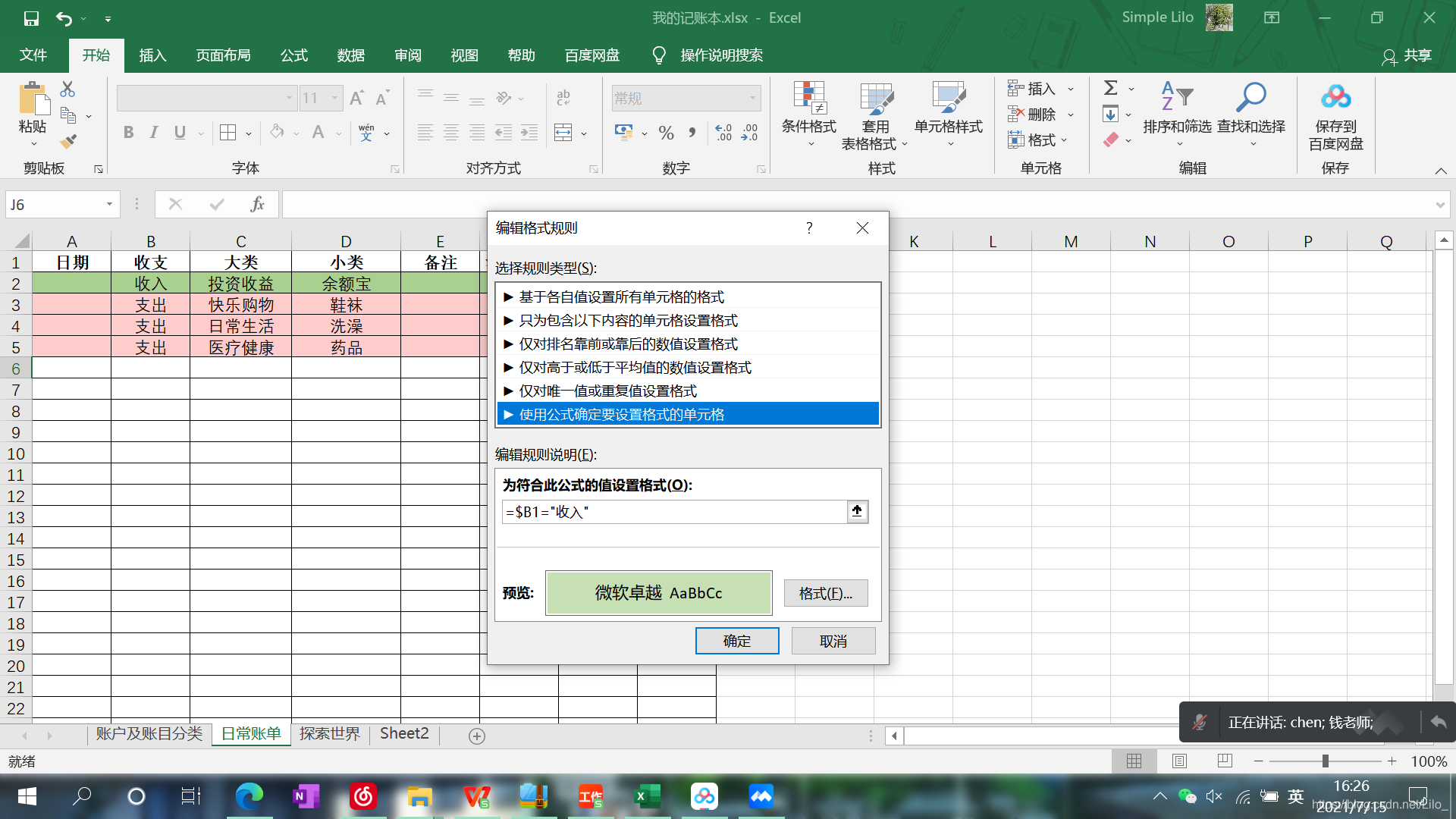Toggle Italic formatting button

(154, 133)
